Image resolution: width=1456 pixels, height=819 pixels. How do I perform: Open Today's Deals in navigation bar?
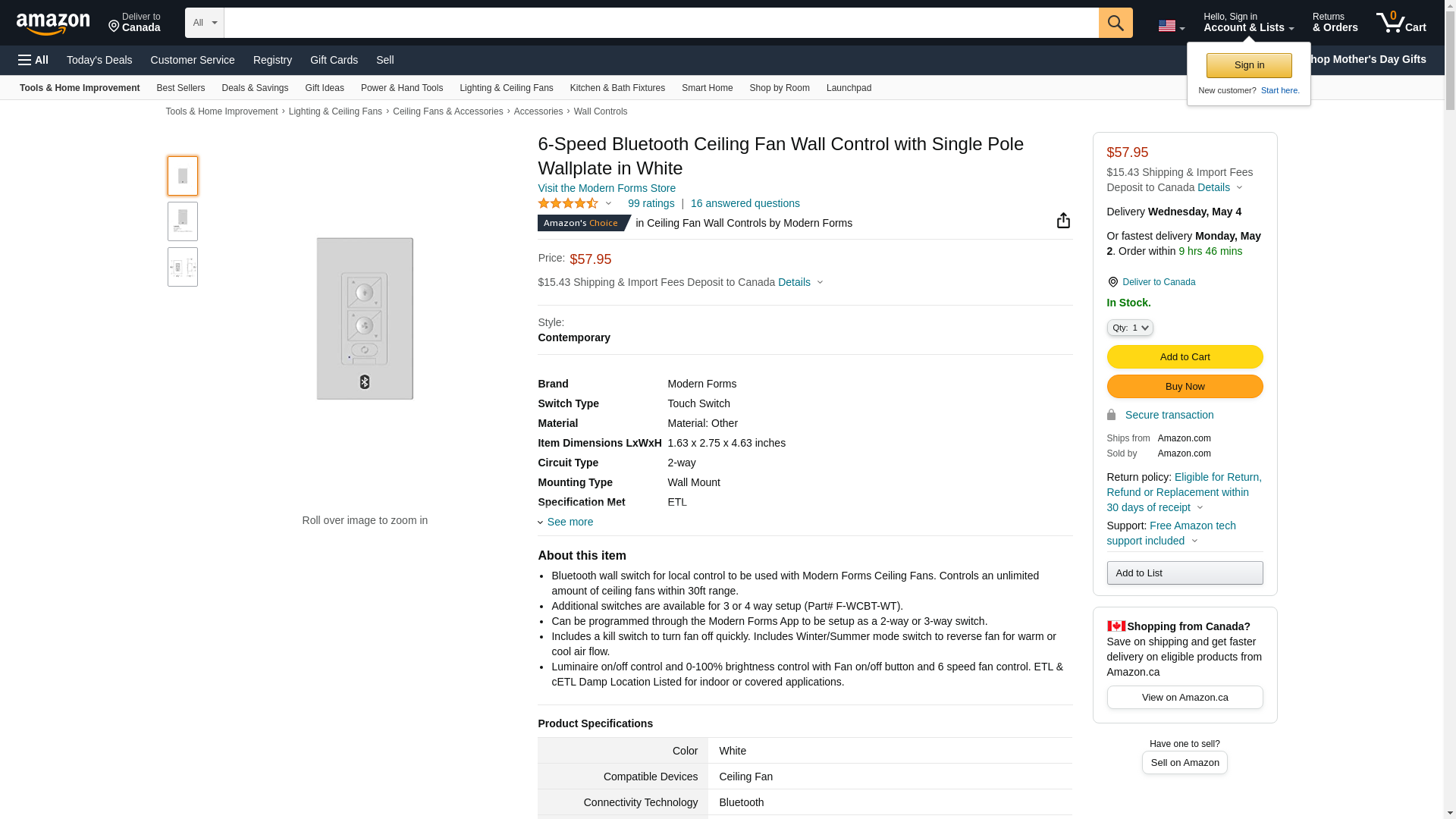[x=99, y=60]
